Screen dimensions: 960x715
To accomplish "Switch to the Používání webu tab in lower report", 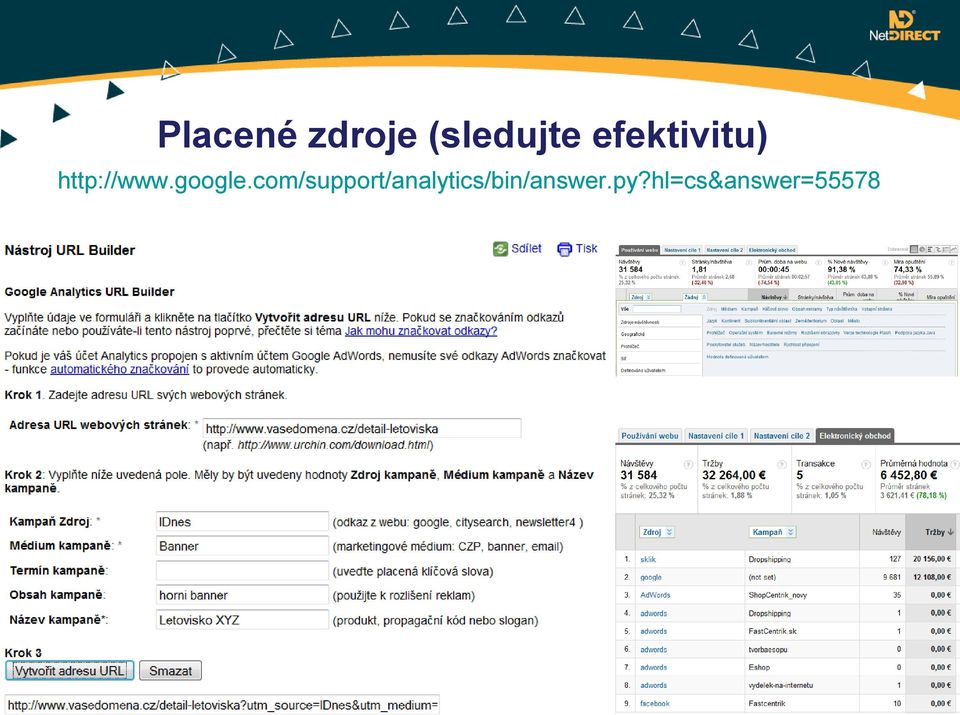I will pyautogui.click(x=649, y=436).
